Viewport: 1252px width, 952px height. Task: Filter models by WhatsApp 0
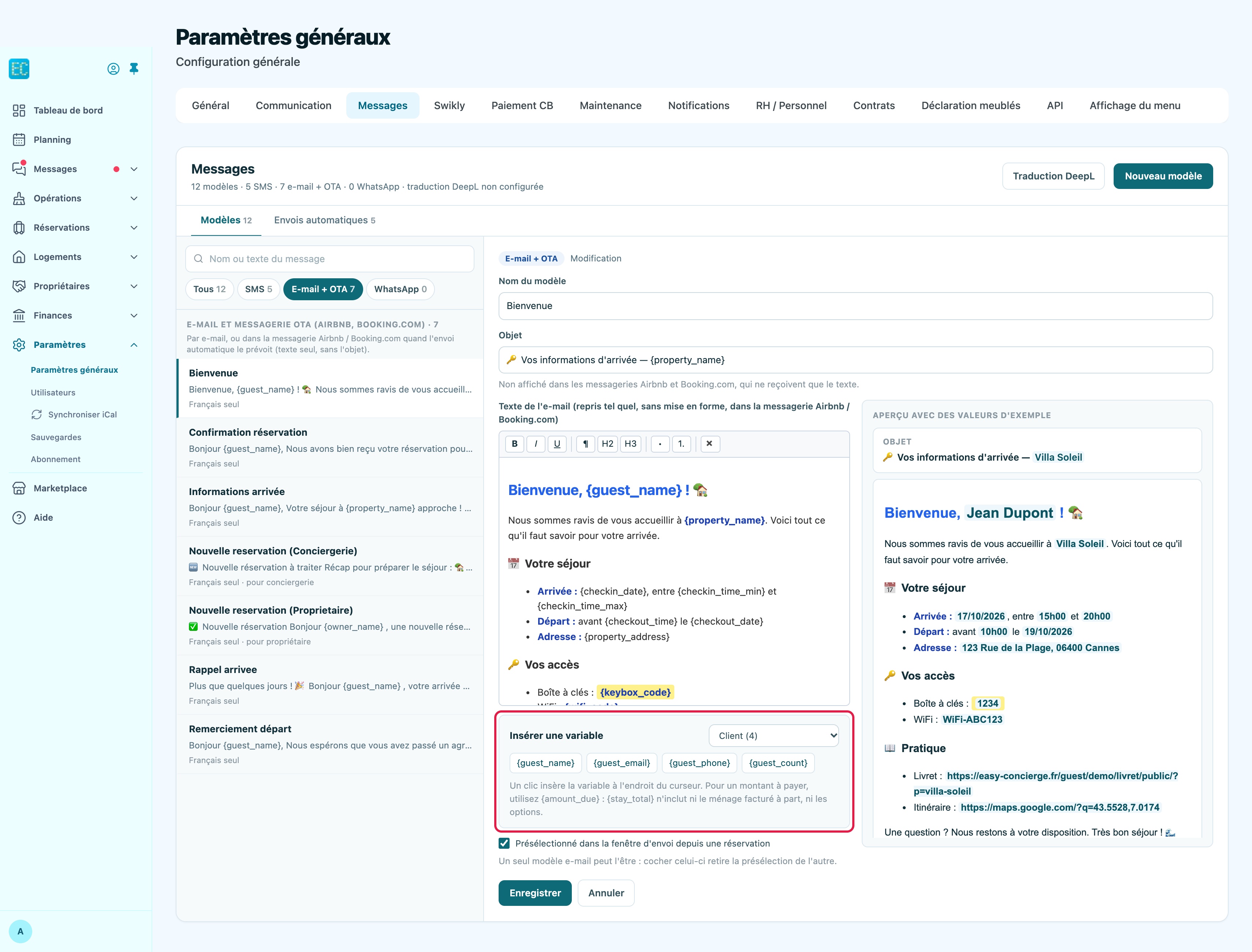(400, 289)
